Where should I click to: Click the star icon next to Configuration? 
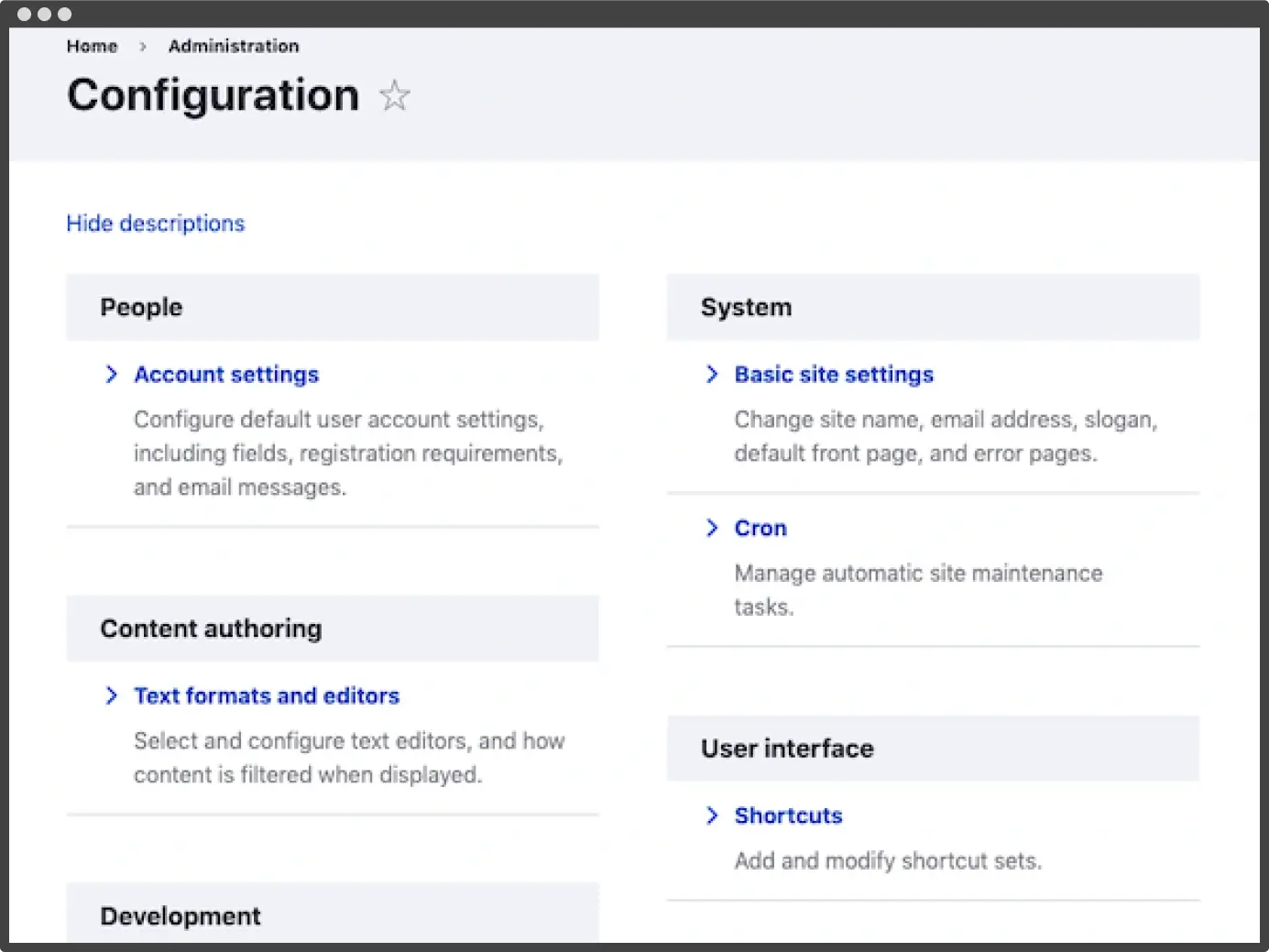[x=394, y=95]
